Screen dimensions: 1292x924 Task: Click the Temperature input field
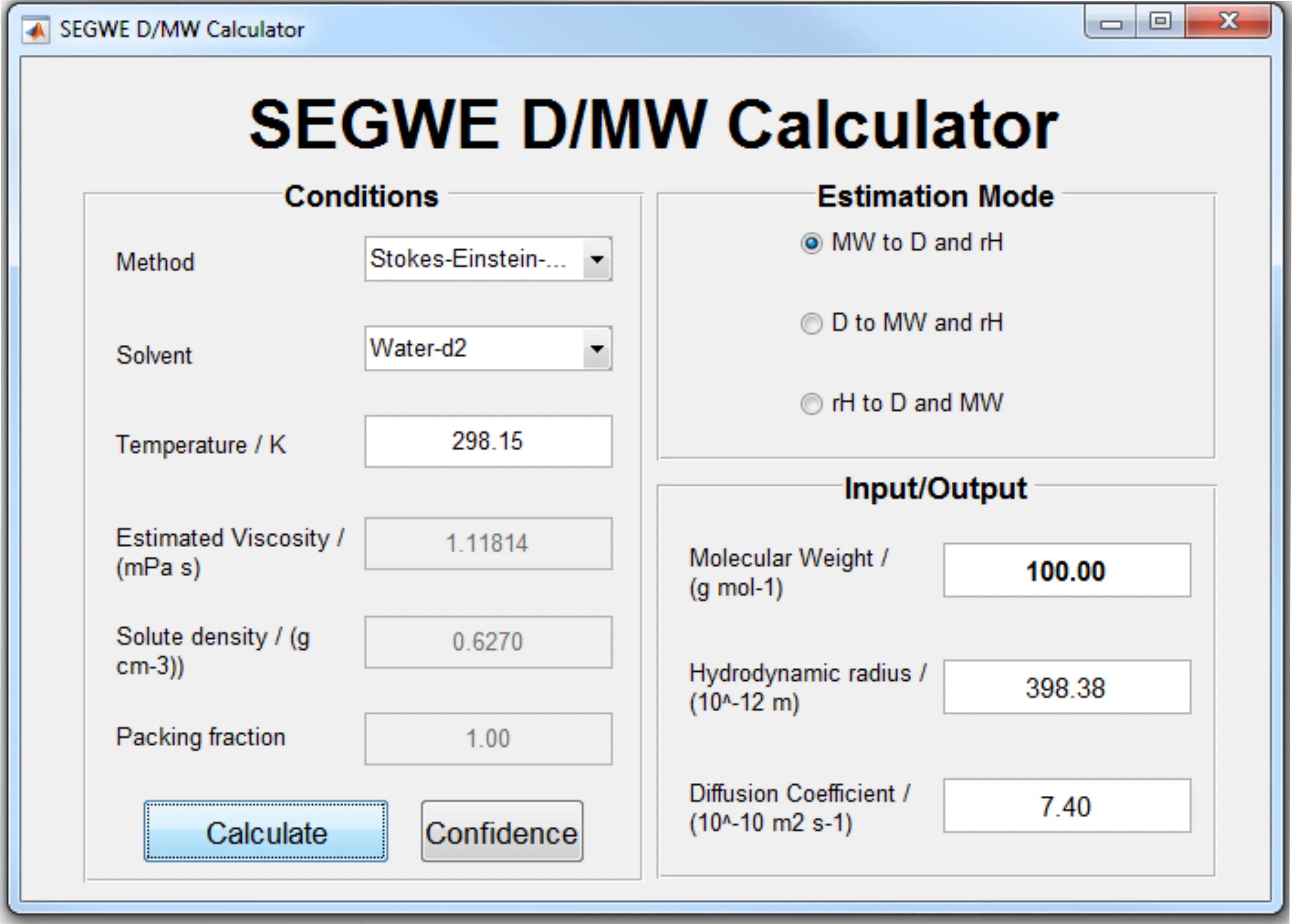[x=488, y=441]
